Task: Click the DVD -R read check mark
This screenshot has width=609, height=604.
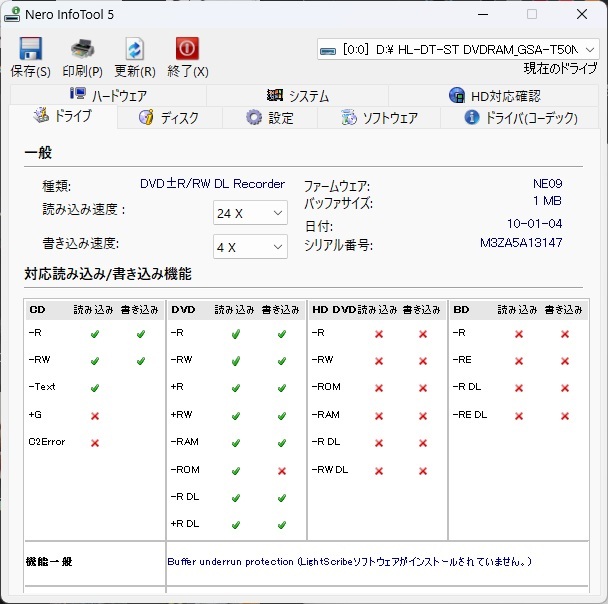Action: (236, 334)
